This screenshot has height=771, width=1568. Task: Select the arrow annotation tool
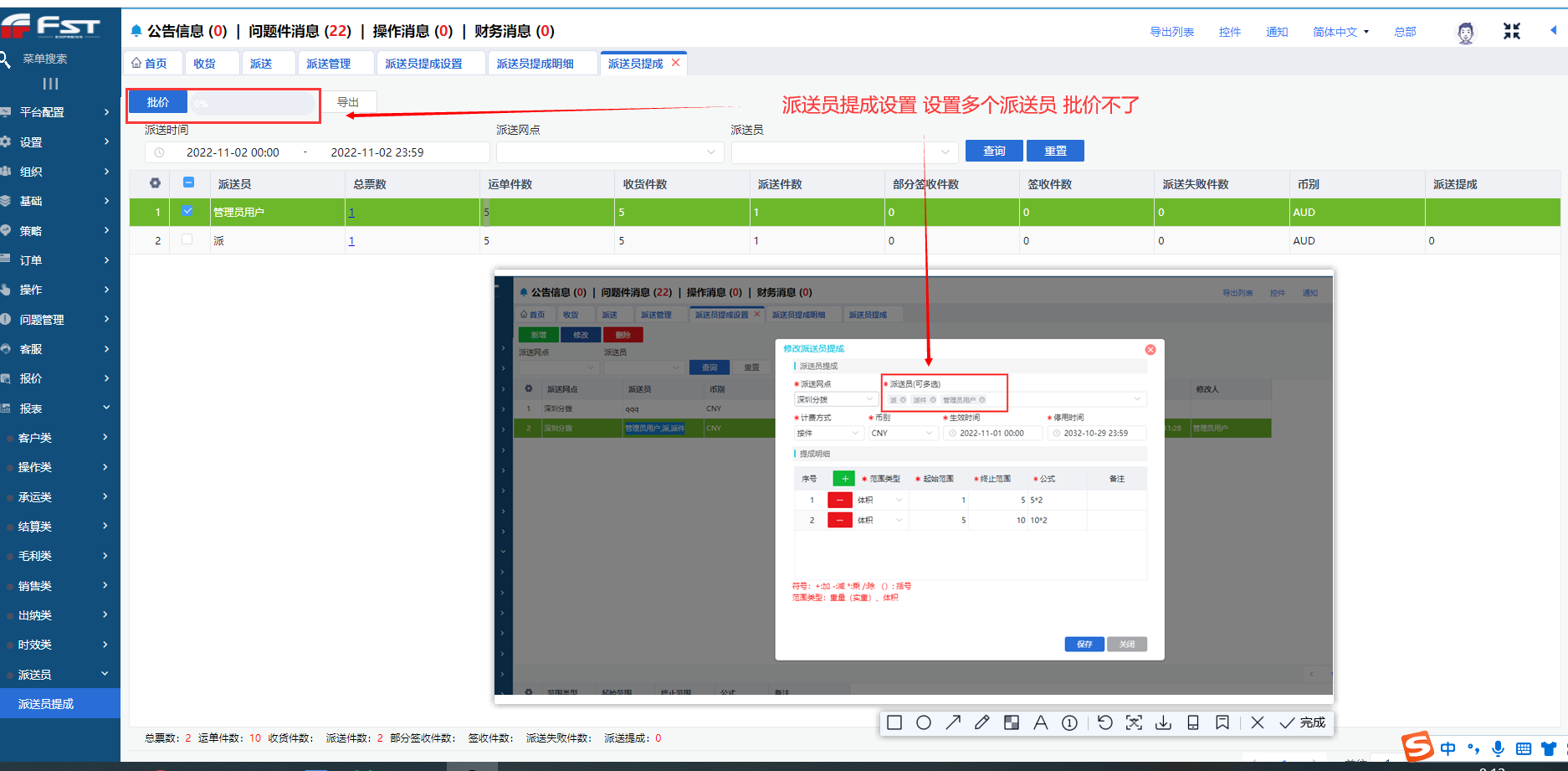[x=953, y=722]
